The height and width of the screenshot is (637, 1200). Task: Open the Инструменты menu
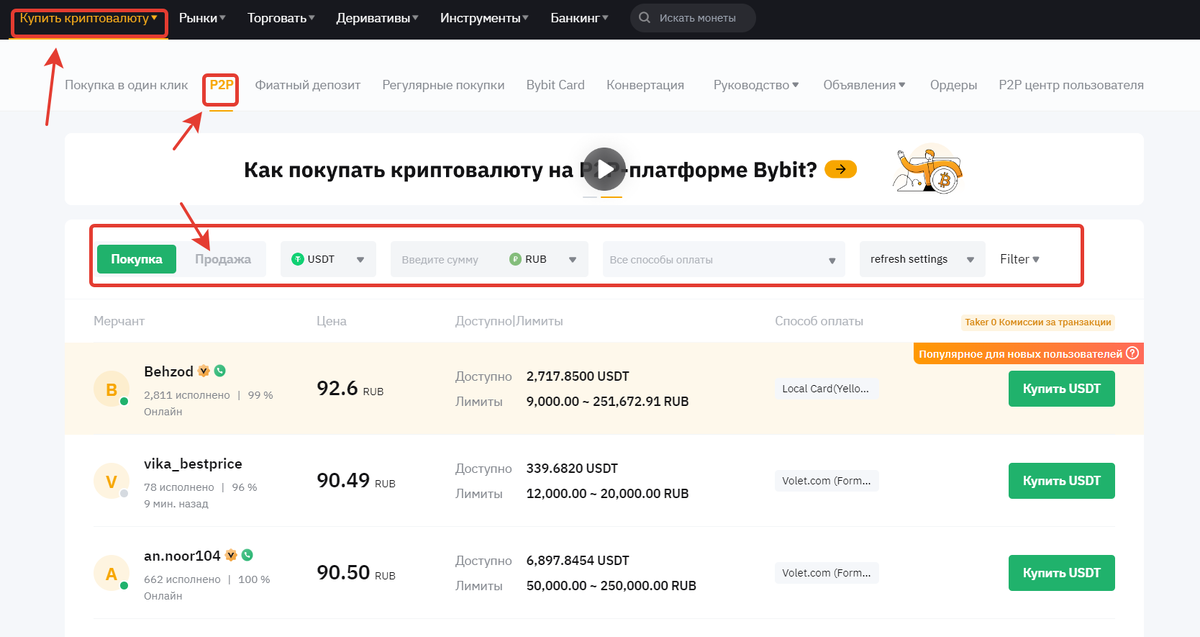[x=485, y=18]
